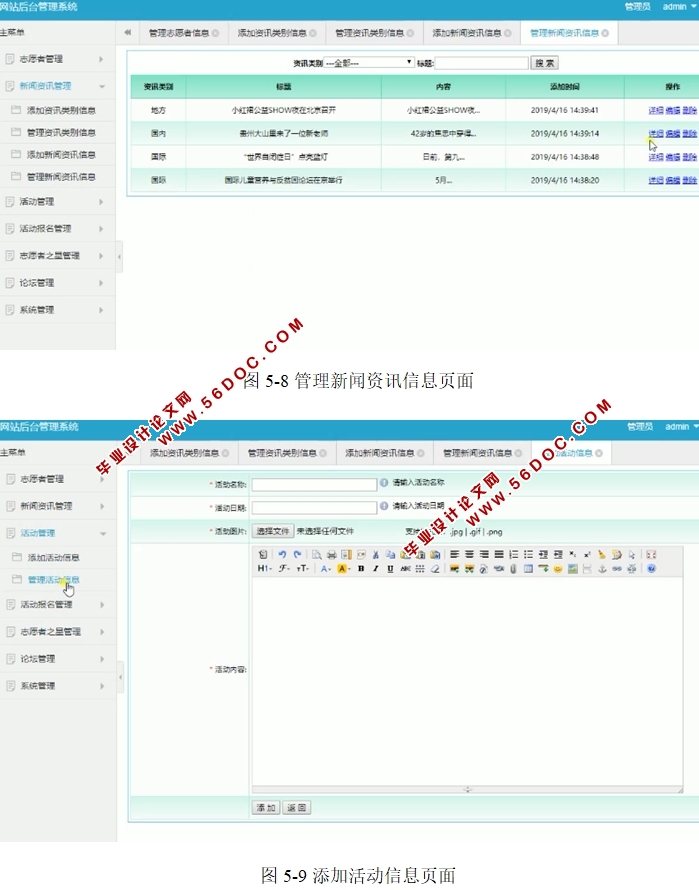This screenshot has height=890, width=699.
Task: Focus the 活动名称 input field
Action: pyautogui.click(x=315, y=485)
